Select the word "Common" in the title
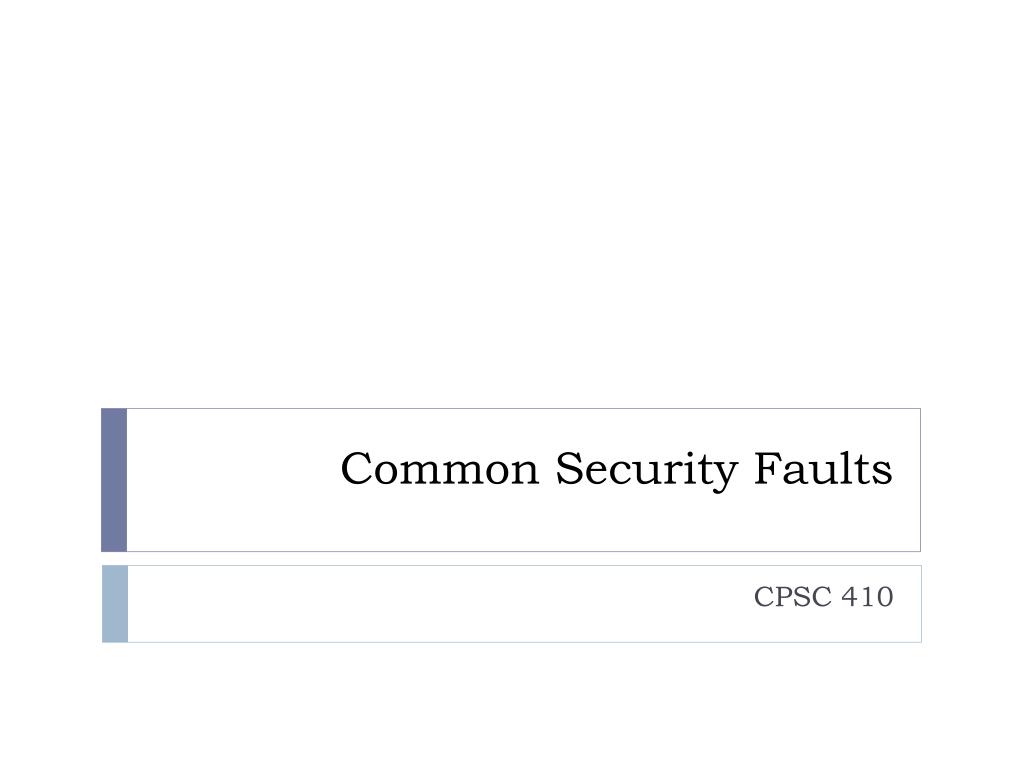Screen dimensions: 1024x768 (440, 468)
